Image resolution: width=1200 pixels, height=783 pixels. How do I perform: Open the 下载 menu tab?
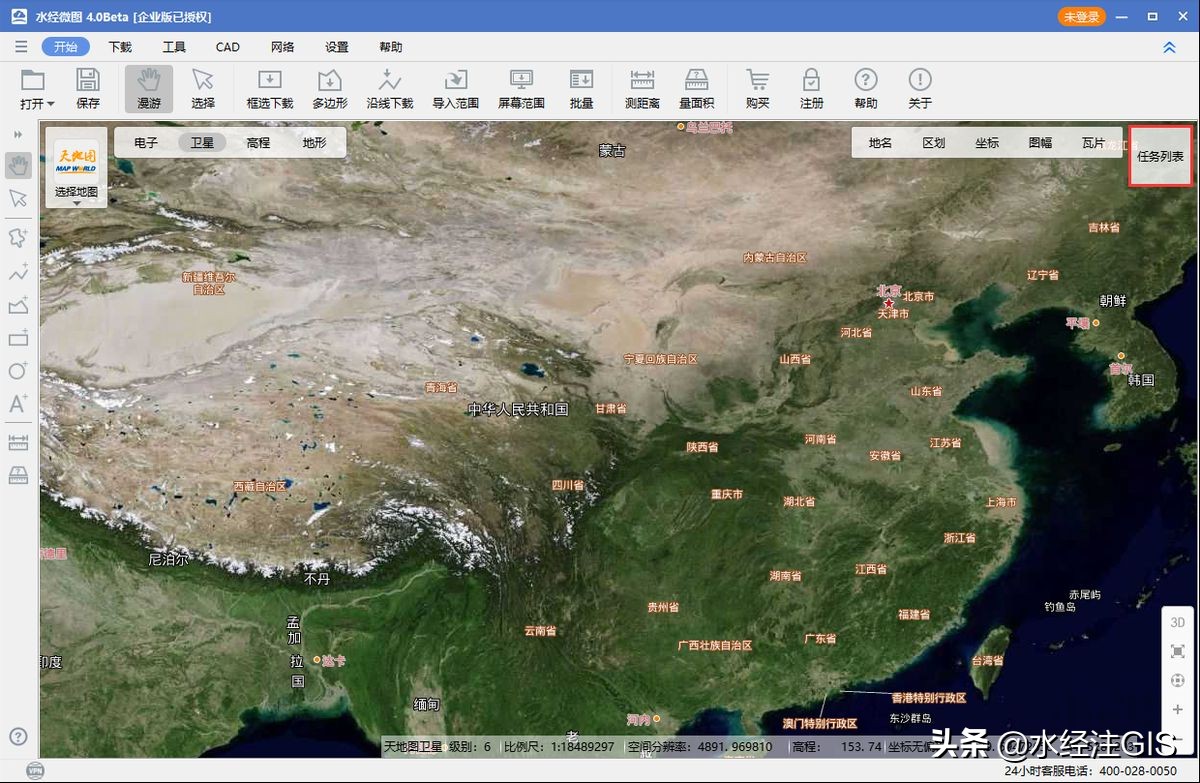(120, 47)
